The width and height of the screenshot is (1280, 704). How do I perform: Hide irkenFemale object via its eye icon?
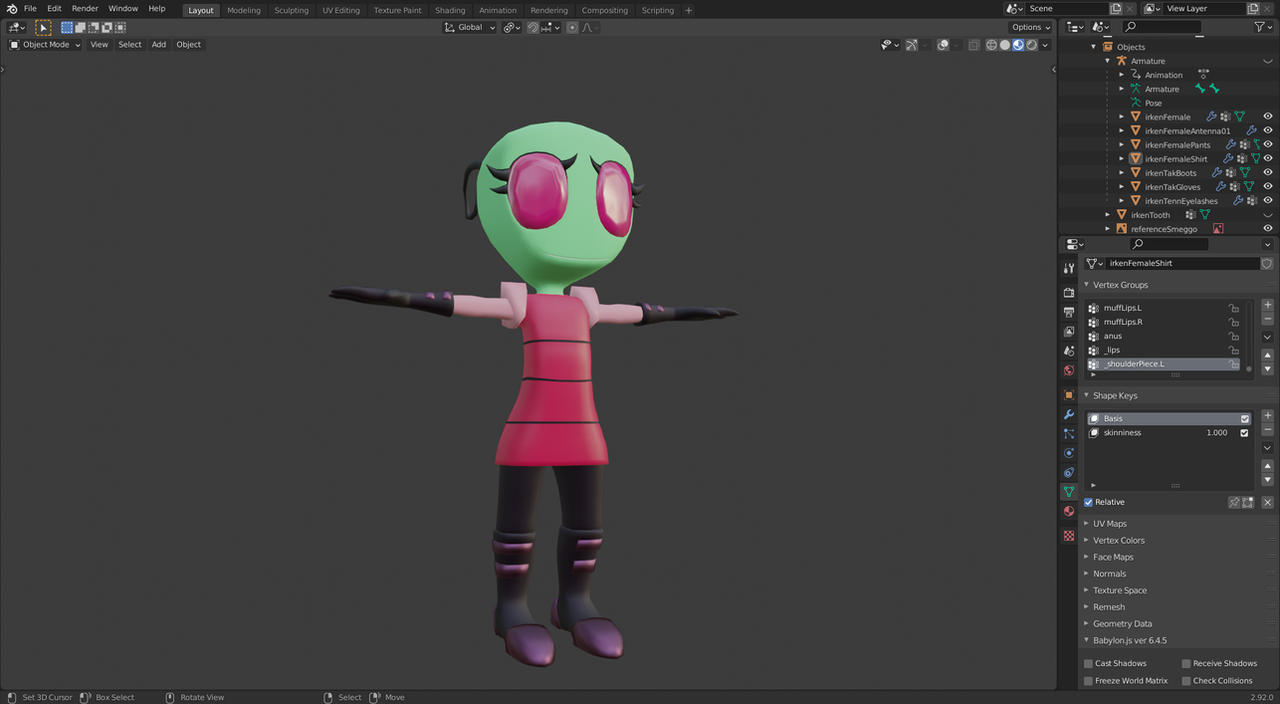click(1268, 117)
